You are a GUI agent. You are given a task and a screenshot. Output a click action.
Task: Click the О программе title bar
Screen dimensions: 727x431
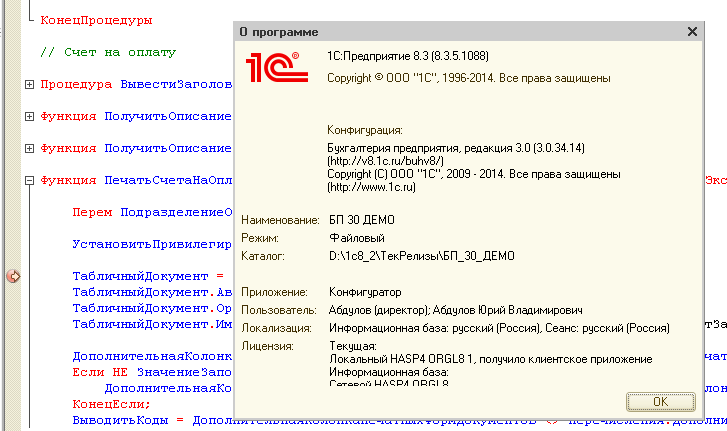coord(468,32)
